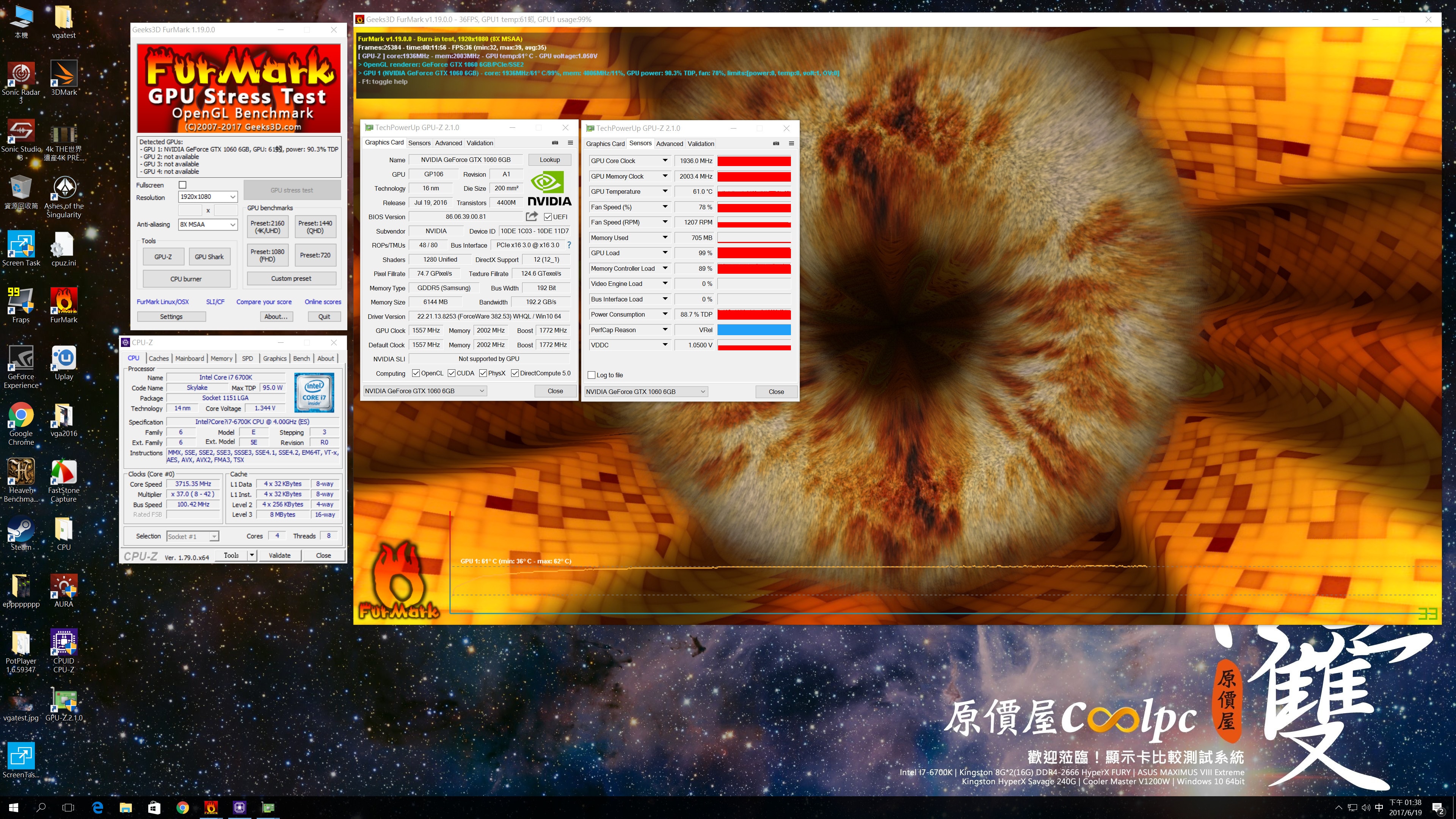The image size is (1456, 819).
Task: Switch to Mainboard tab in CPU-Z
Action: pyautogui.click(x=189, y=358)
